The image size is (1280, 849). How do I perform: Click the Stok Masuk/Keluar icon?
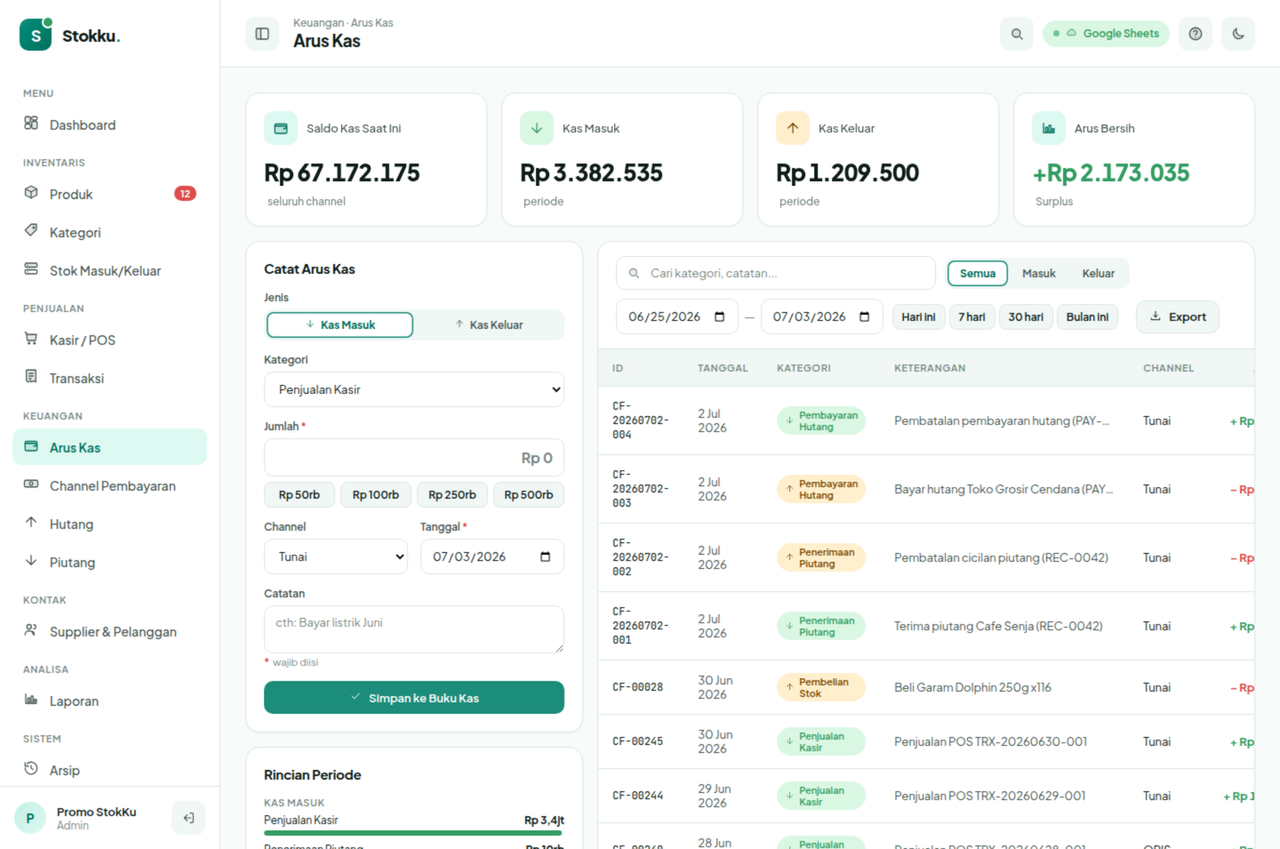coord(31,270)
